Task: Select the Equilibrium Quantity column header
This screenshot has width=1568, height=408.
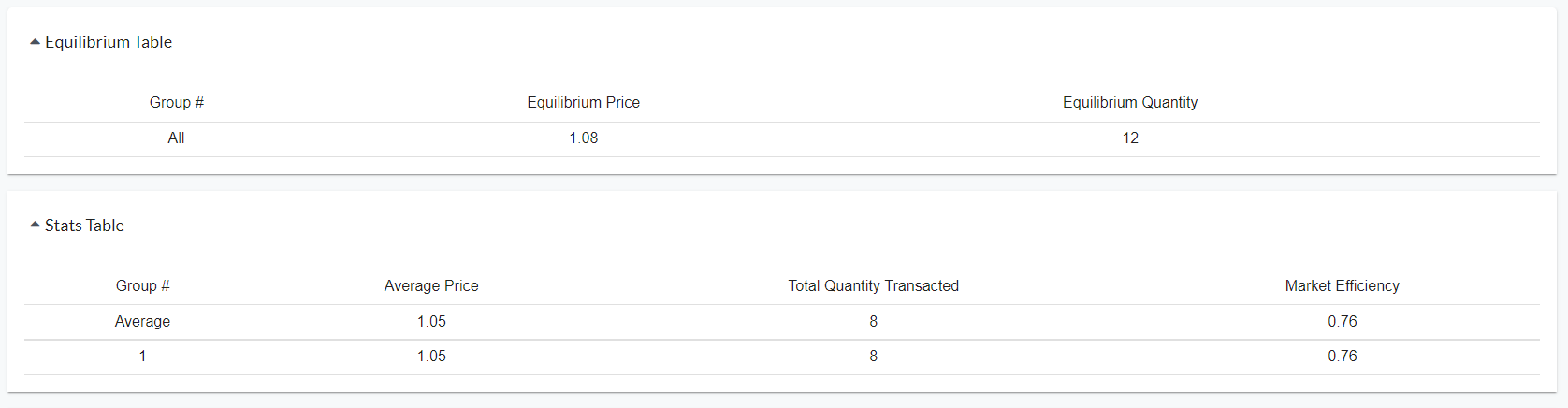Action: pyautogui.click(x=1130, y=103)
